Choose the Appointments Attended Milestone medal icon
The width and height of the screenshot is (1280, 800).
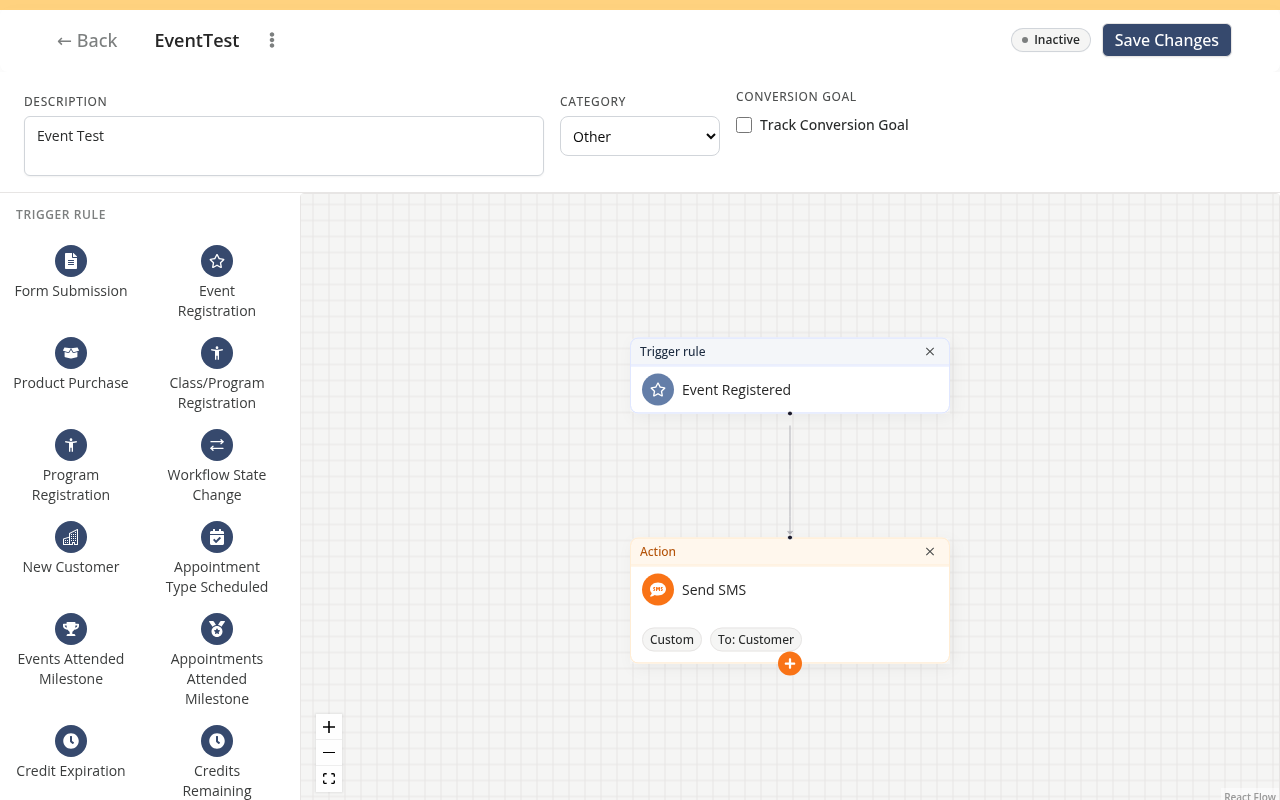(217, 629)
